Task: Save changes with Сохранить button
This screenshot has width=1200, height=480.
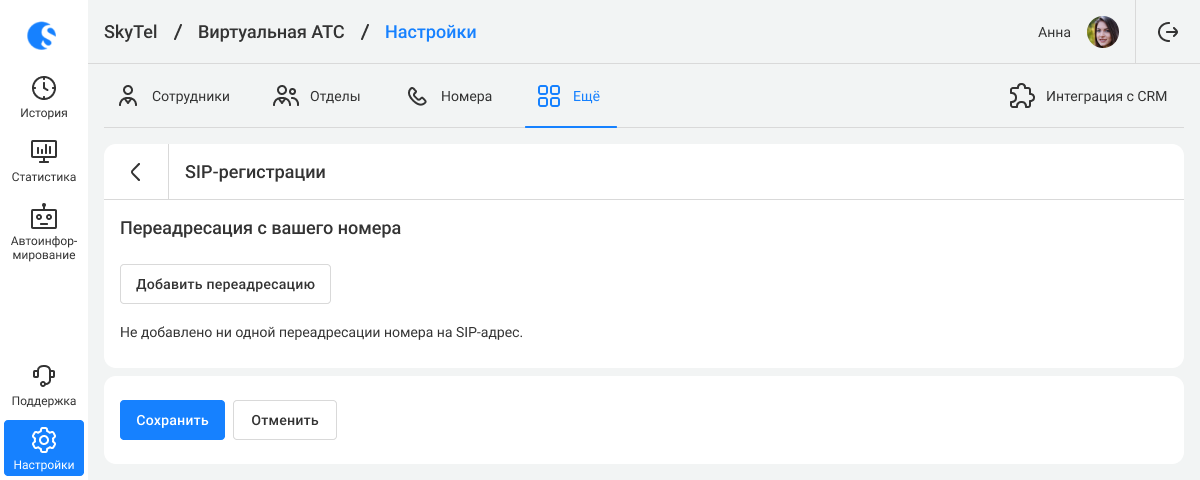Action: (x=172, y=420)
